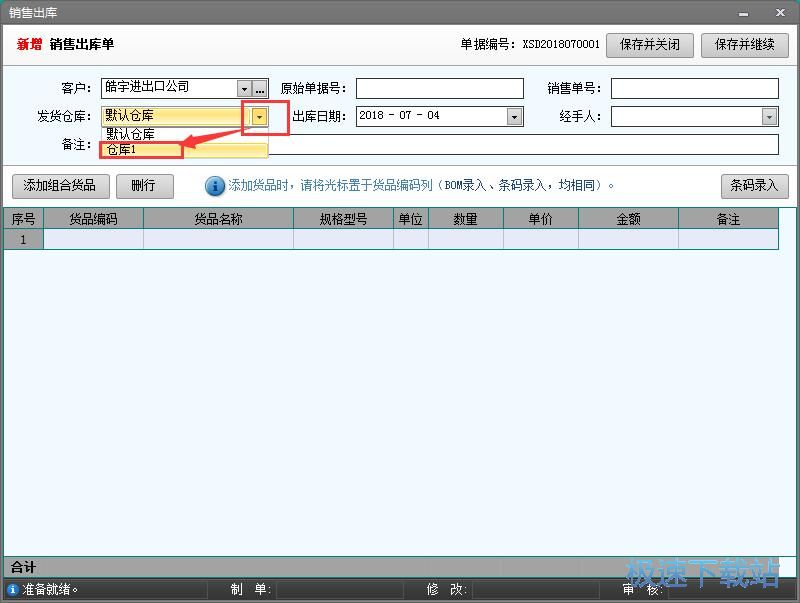Screen dimensions: 800x603
Task: Click the 序号 column header
Action: [23, 219]
